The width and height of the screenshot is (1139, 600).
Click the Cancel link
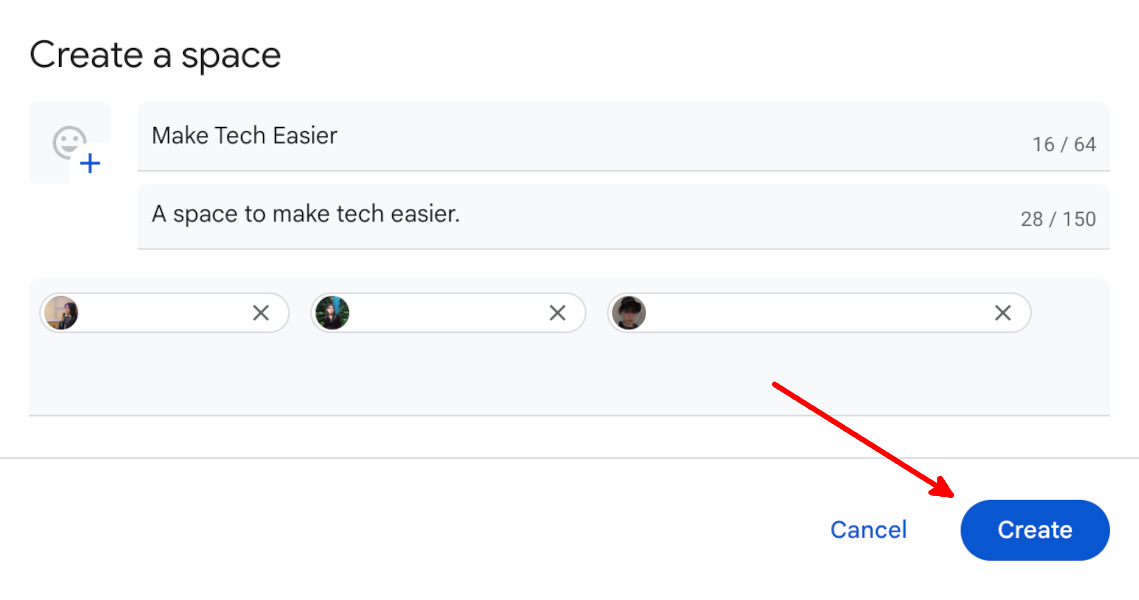[x=867, y=530]
